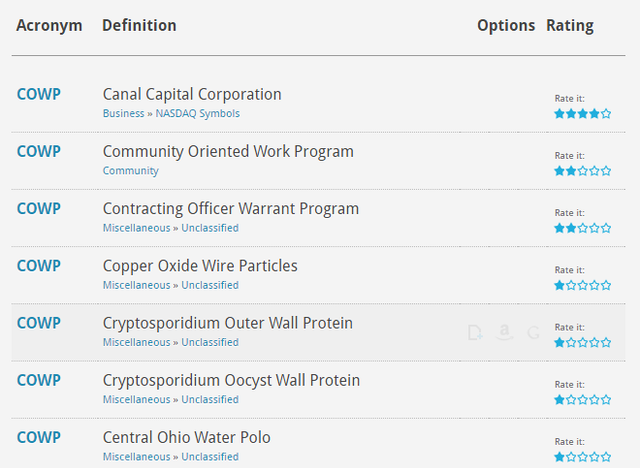Click the Community category link
This screenshot has height=468, width=640.
pos(130,171)
